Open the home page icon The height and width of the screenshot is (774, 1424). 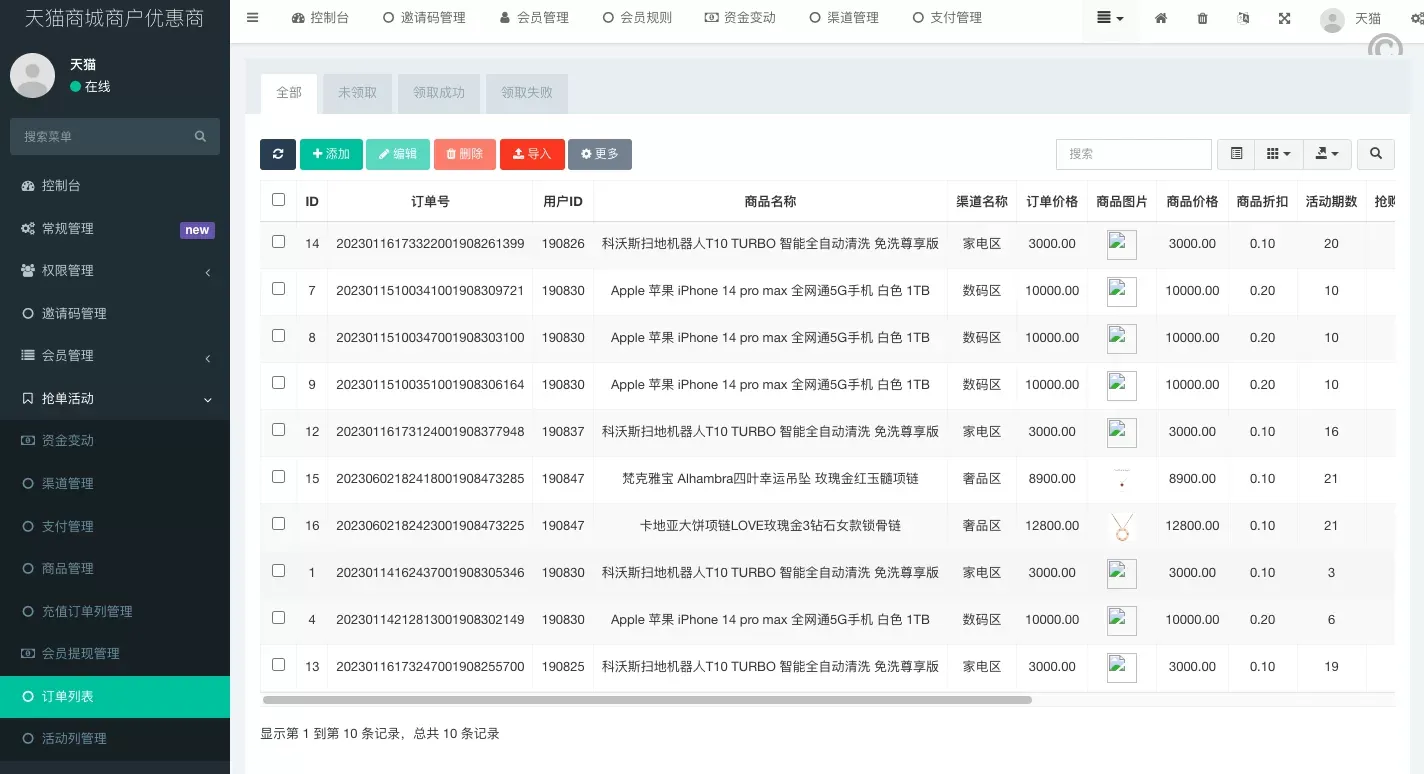1161,18
